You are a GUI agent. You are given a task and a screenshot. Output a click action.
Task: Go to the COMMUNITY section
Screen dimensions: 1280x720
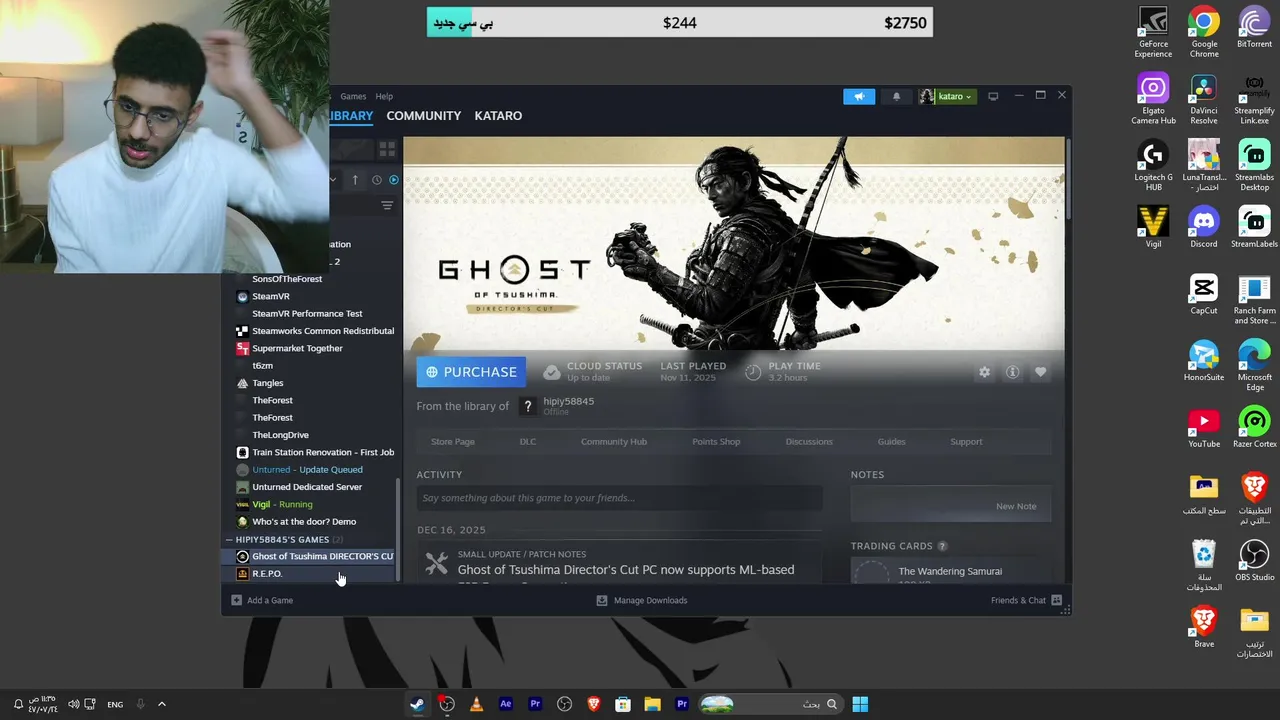tap(423, 116)
